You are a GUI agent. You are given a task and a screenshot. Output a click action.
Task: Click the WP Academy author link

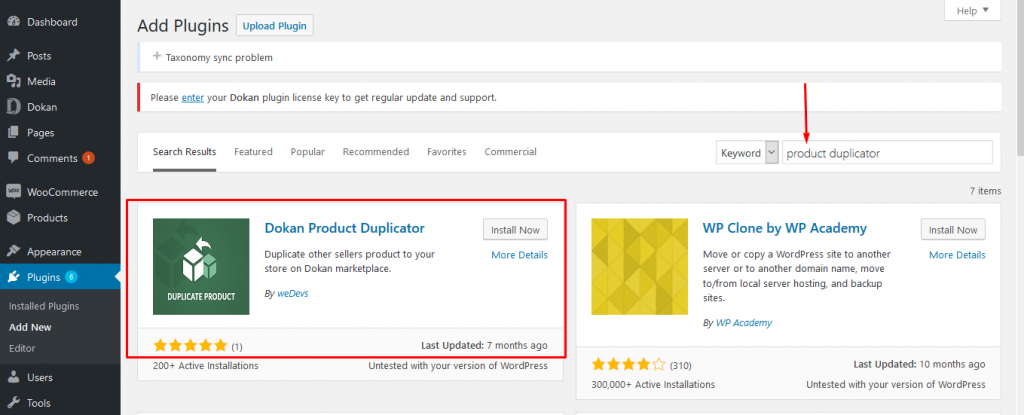tap(744, 323)
